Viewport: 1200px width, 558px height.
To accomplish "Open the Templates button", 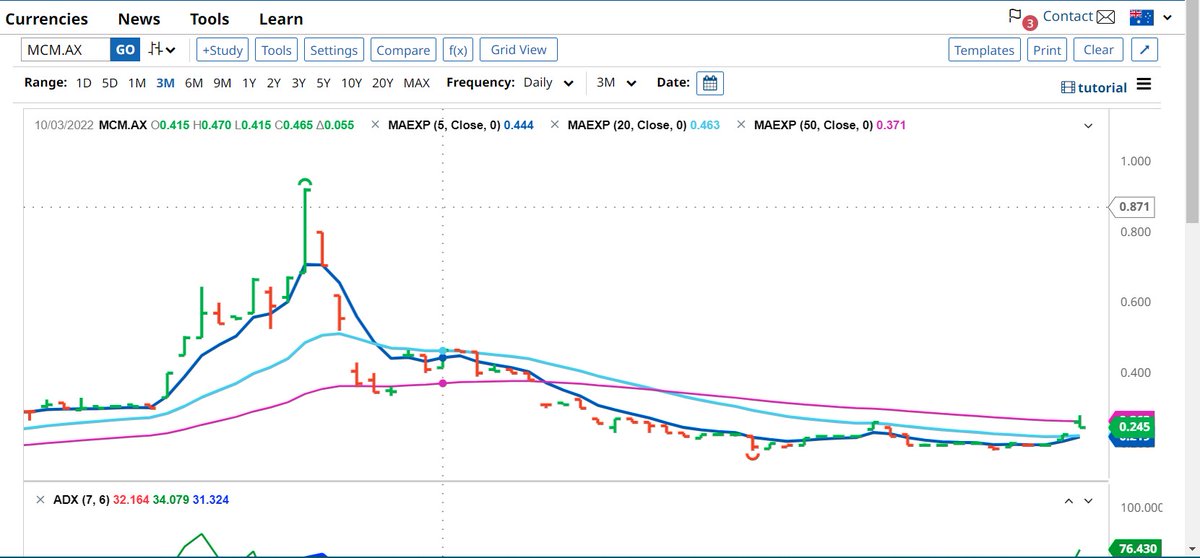I will click(x=984, y=50).
